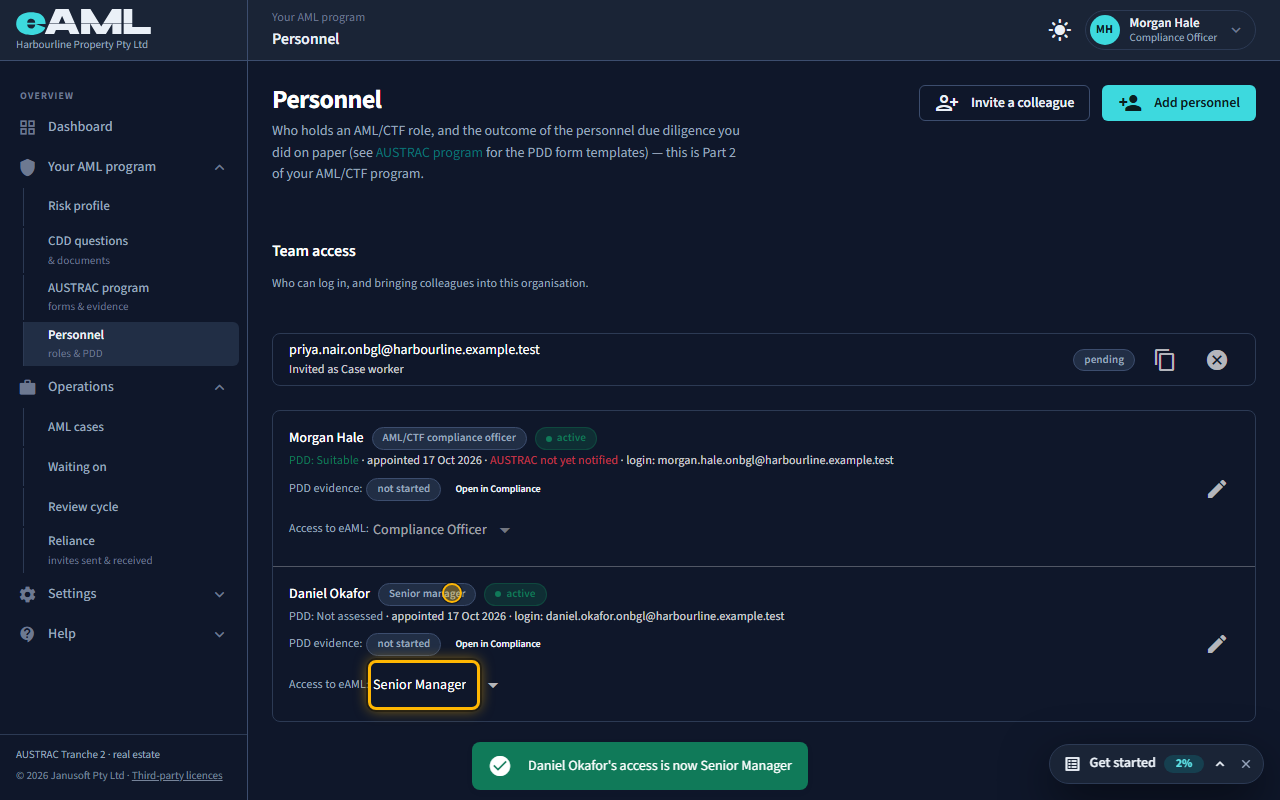
Task: Open Daniel Okafor's PDD evidence in Compliance
Action: coord(498,644)
